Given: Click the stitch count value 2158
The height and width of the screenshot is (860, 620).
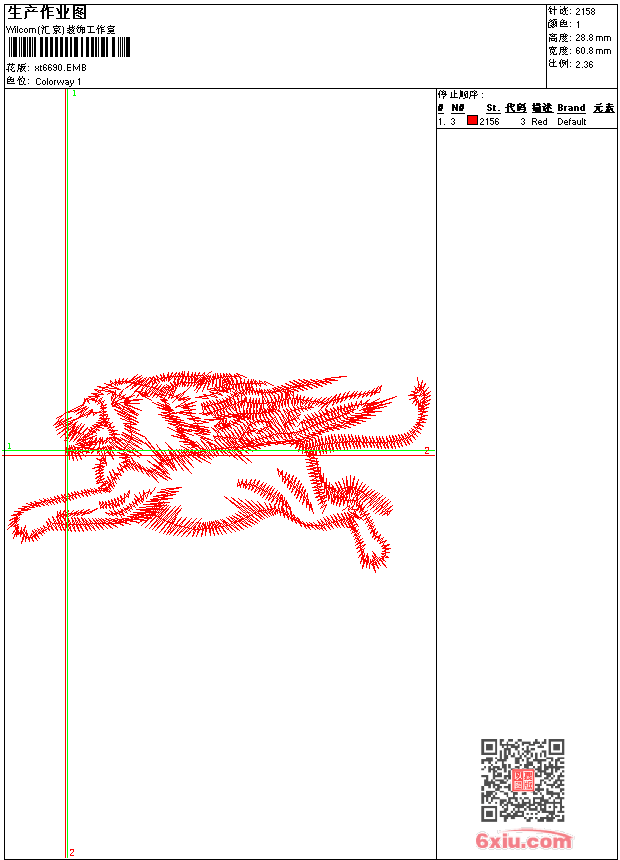Looking at the screenshot, I should pos(585,12).
